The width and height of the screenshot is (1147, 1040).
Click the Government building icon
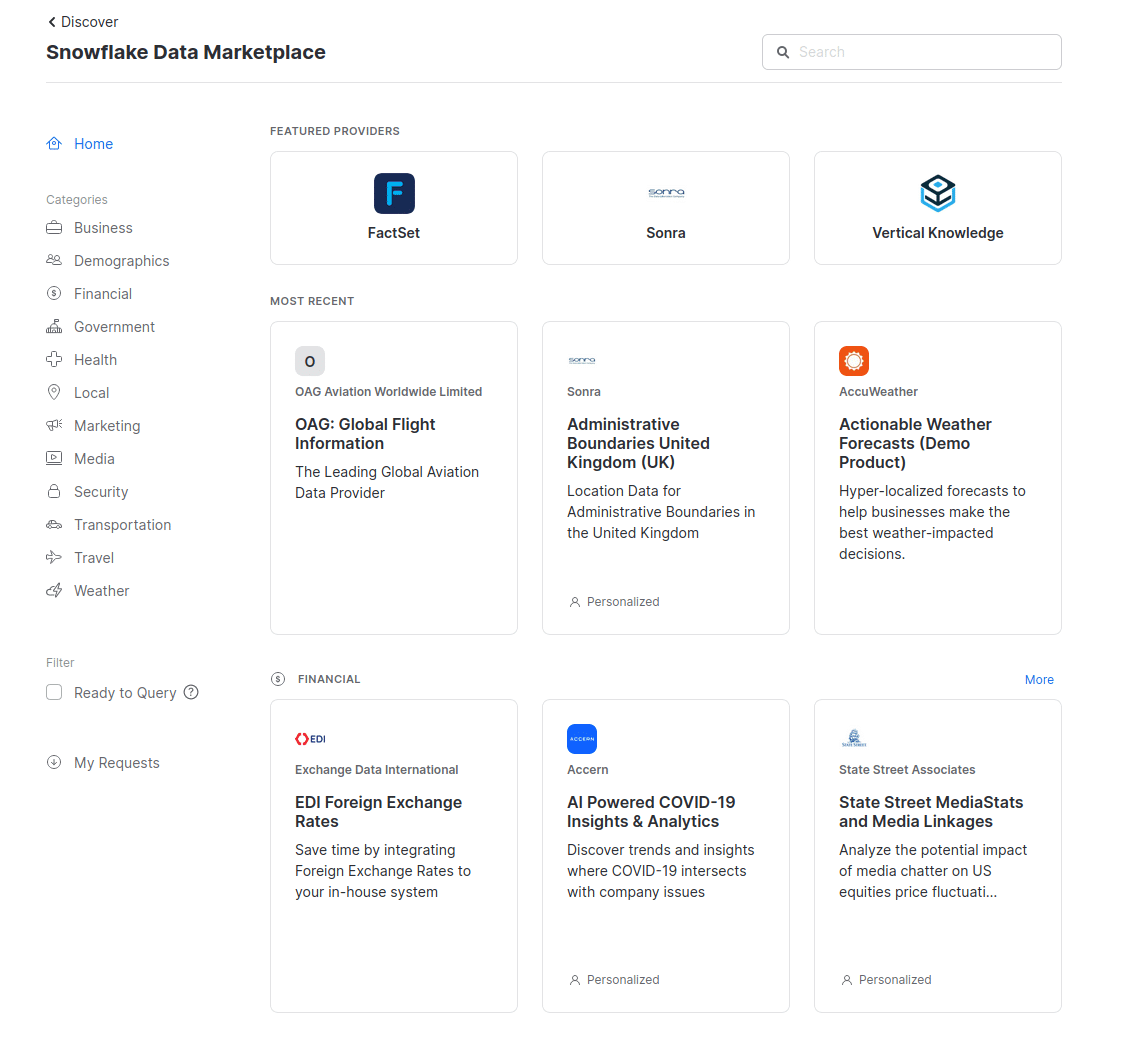point(54,326)
